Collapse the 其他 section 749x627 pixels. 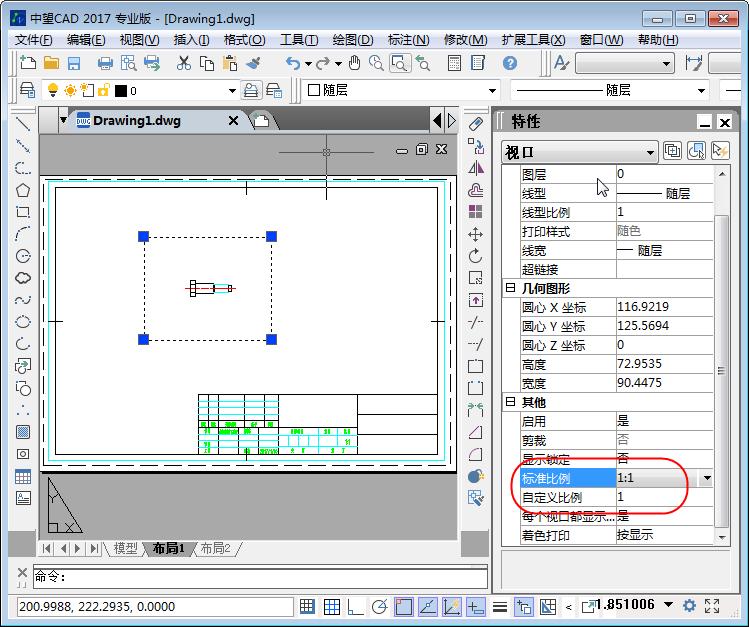click(x=510, y=402)
